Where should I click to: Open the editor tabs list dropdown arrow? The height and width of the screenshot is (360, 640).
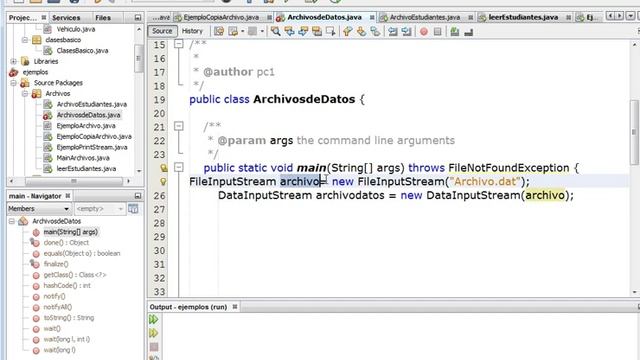pos(630,16)
